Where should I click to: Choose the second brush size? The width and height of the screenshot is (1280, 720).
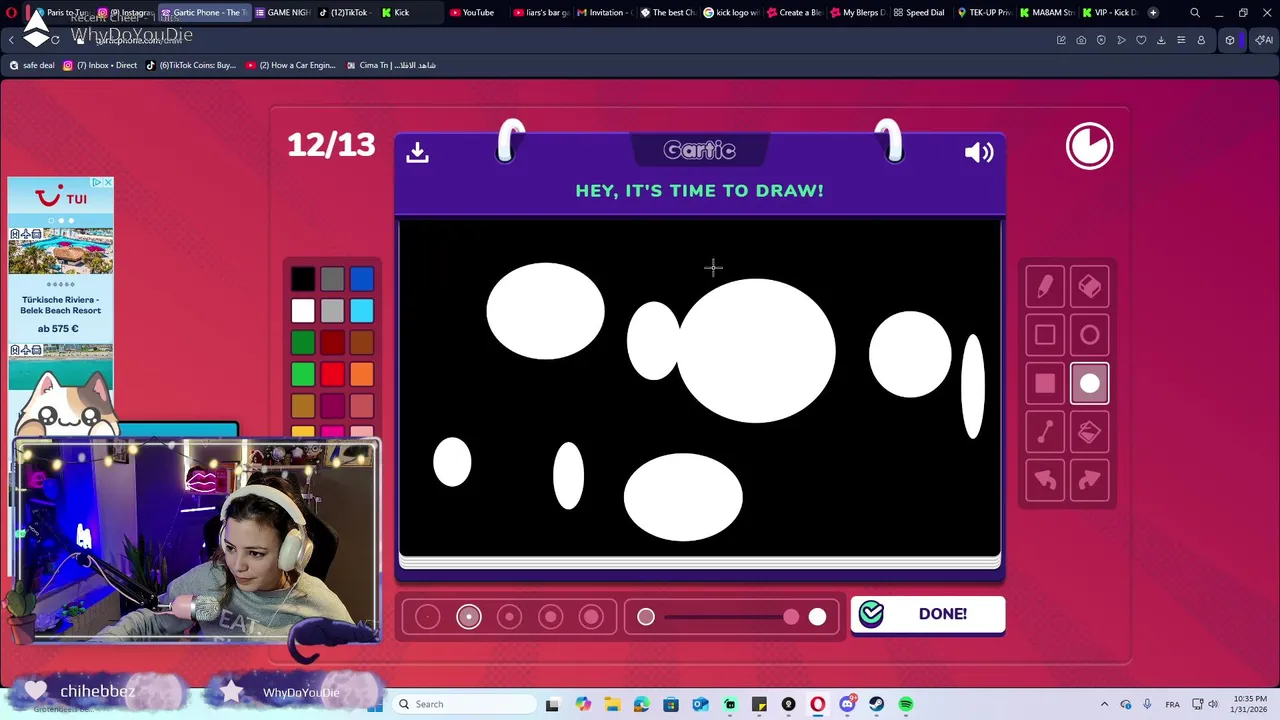point(468,617)
